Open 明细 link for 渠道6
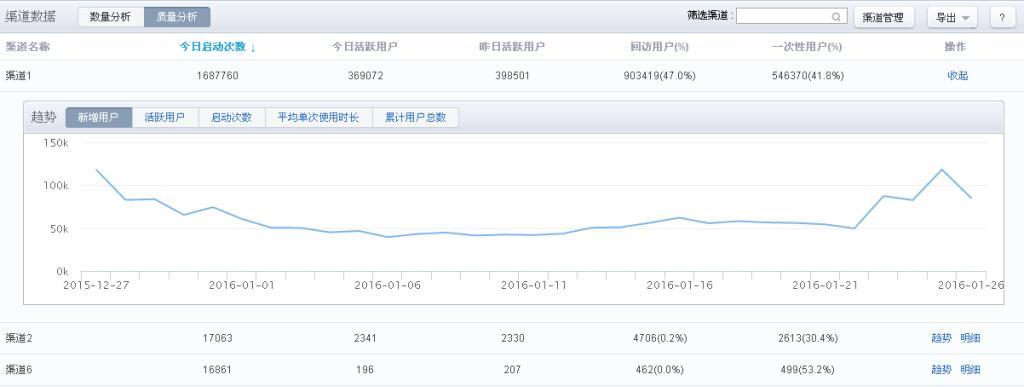This screenshot has width=1024, height=387. point(970,369)
